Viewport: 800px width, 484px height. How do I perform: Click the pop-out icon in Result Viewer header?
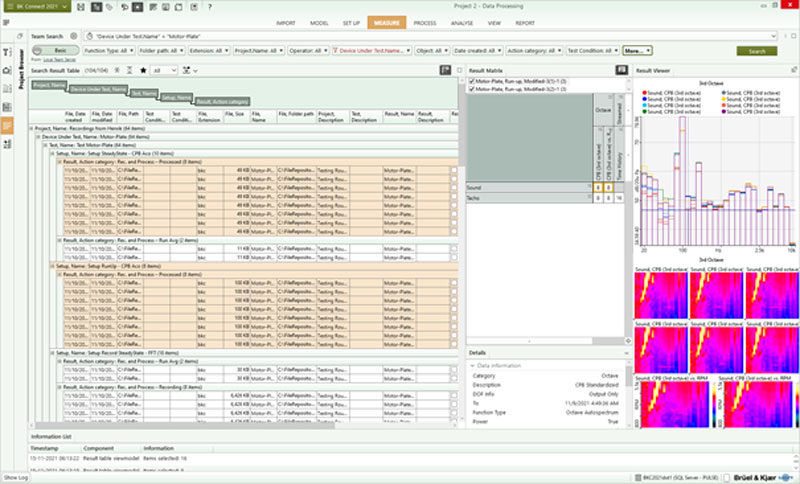(794, 70)
